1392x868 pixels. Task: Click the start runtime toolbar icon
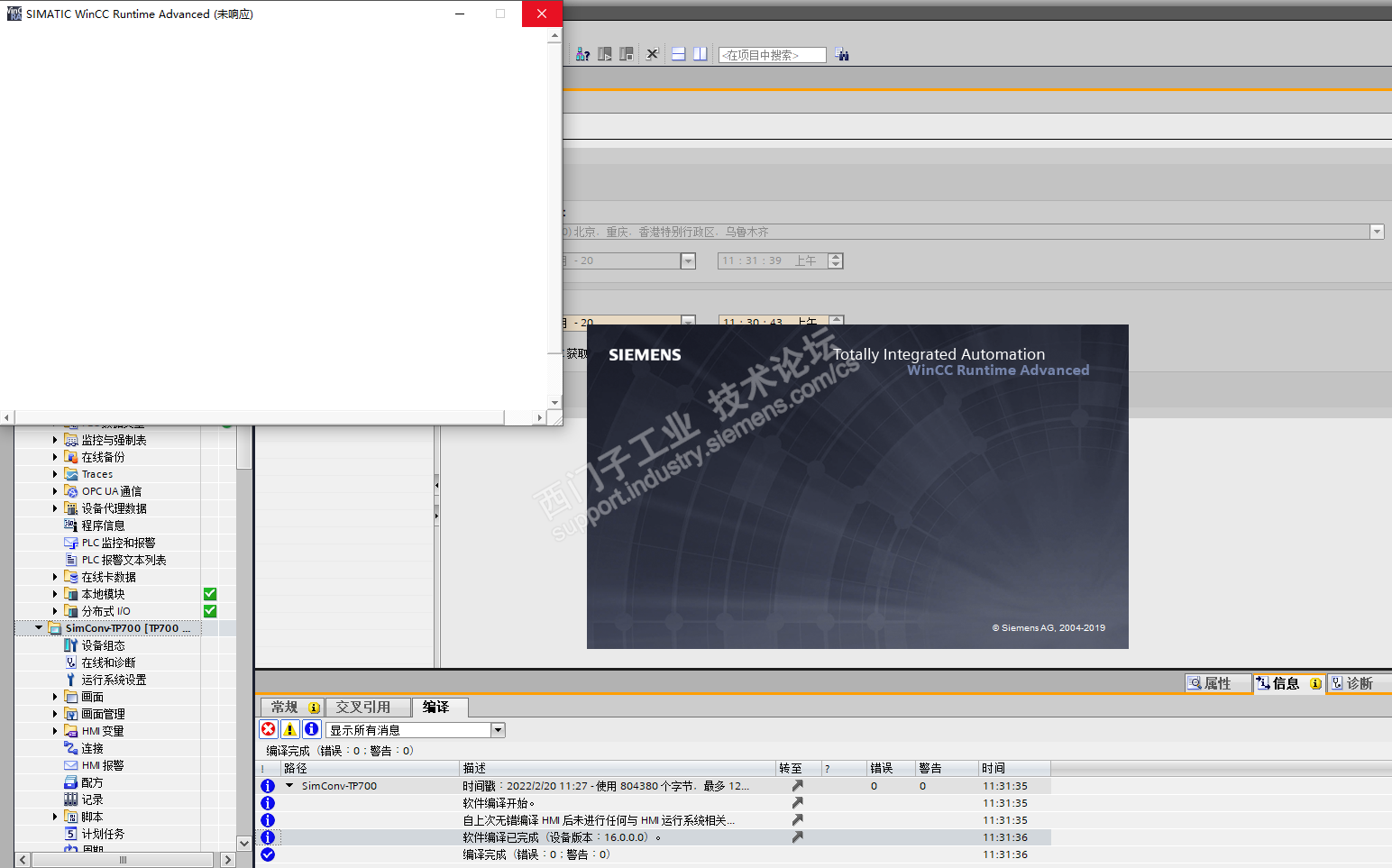[x=605, y=54]
